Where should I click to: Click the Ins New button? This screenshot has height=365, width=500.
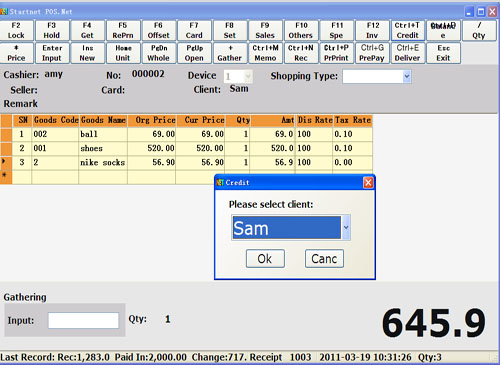pyautogui.click(x=87, y=53)
